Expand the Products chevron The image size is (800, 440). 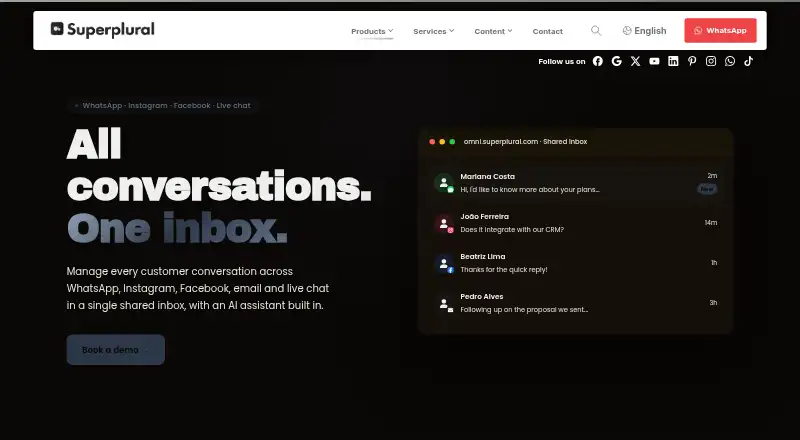click(390, 31)
